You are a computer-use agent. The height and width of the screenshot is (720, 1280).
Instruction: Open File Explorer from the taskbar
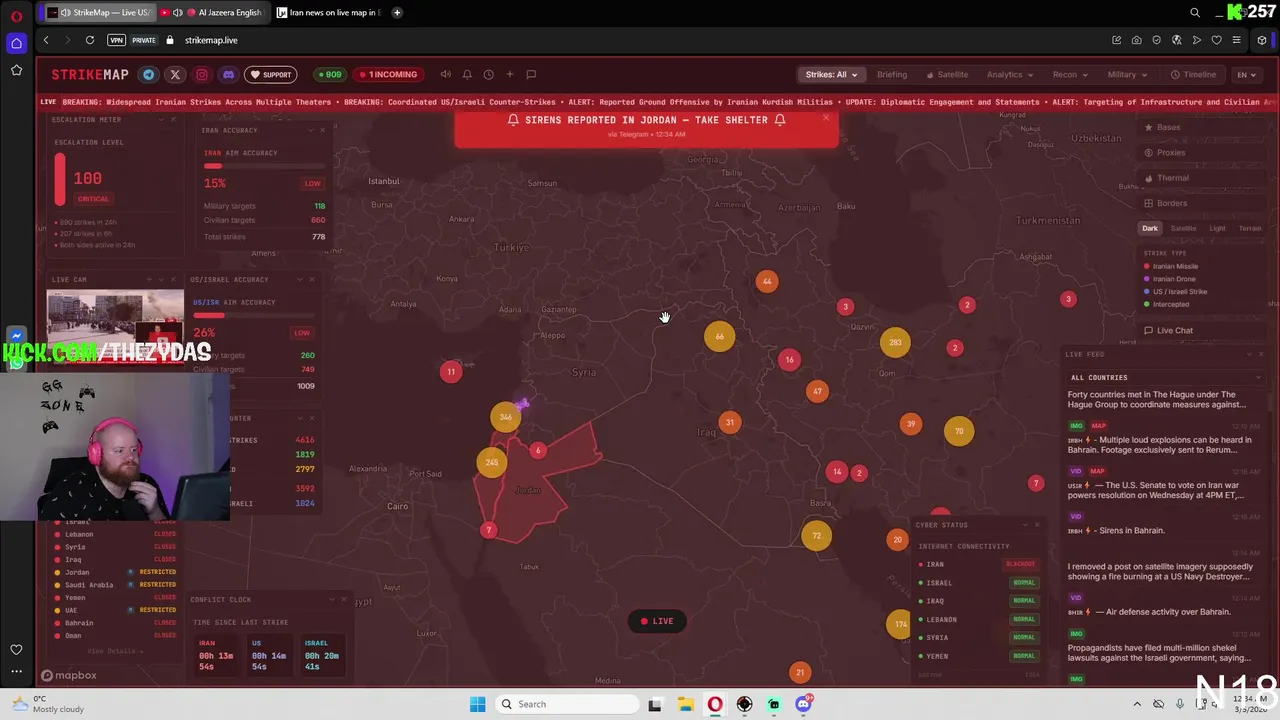[685, 704]
